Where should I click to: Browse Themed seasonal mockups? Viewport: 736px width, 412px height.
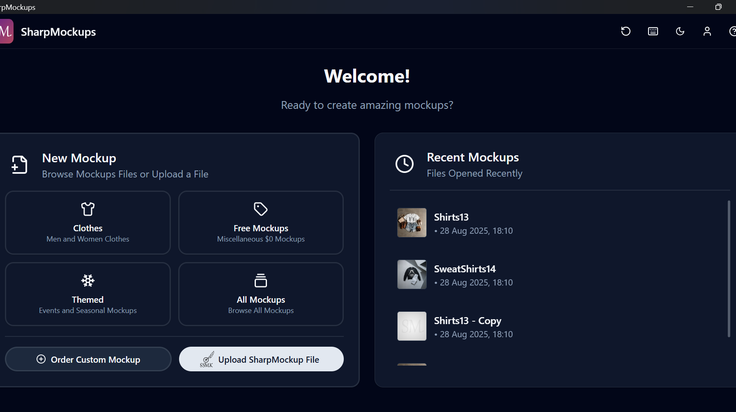88,294
